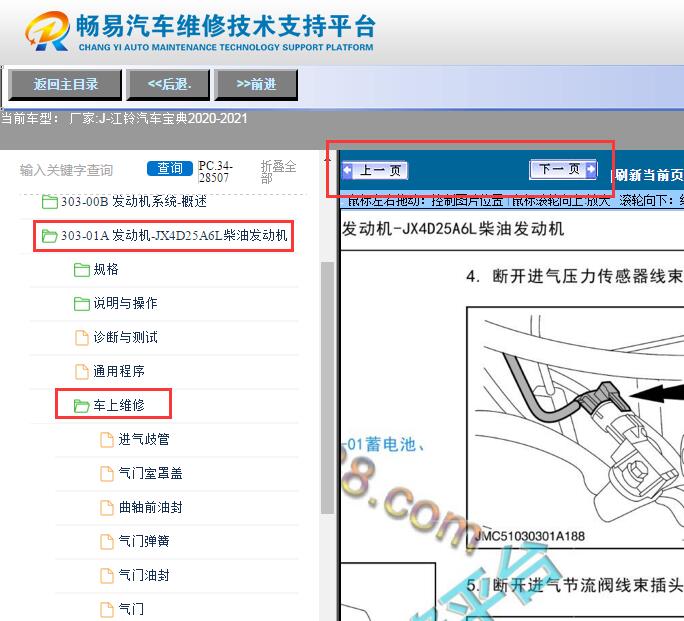
Task: Collapse the 303-01A 发动机 folder icon
Action: point(50,236)
